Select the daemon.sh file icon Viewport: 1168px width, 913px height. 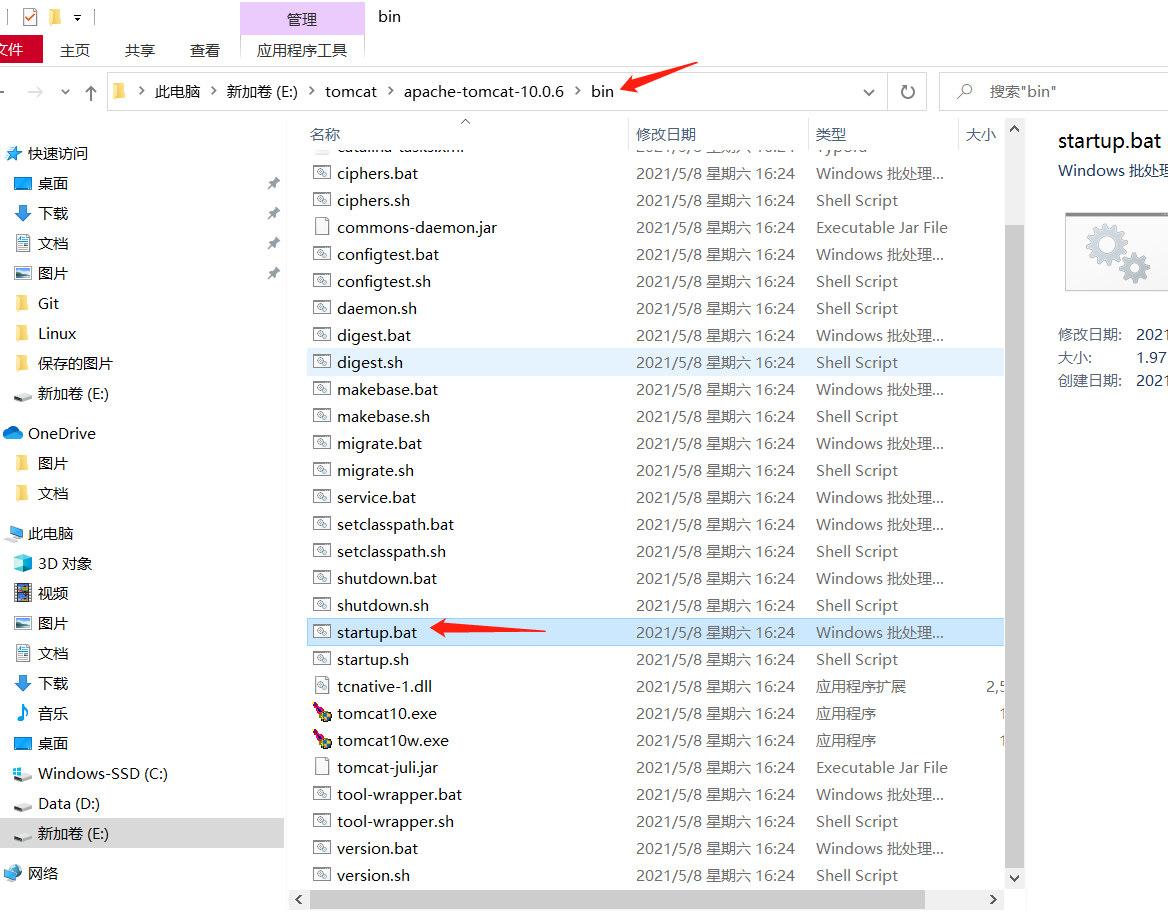pyautogui.click(x=322, y=308)
